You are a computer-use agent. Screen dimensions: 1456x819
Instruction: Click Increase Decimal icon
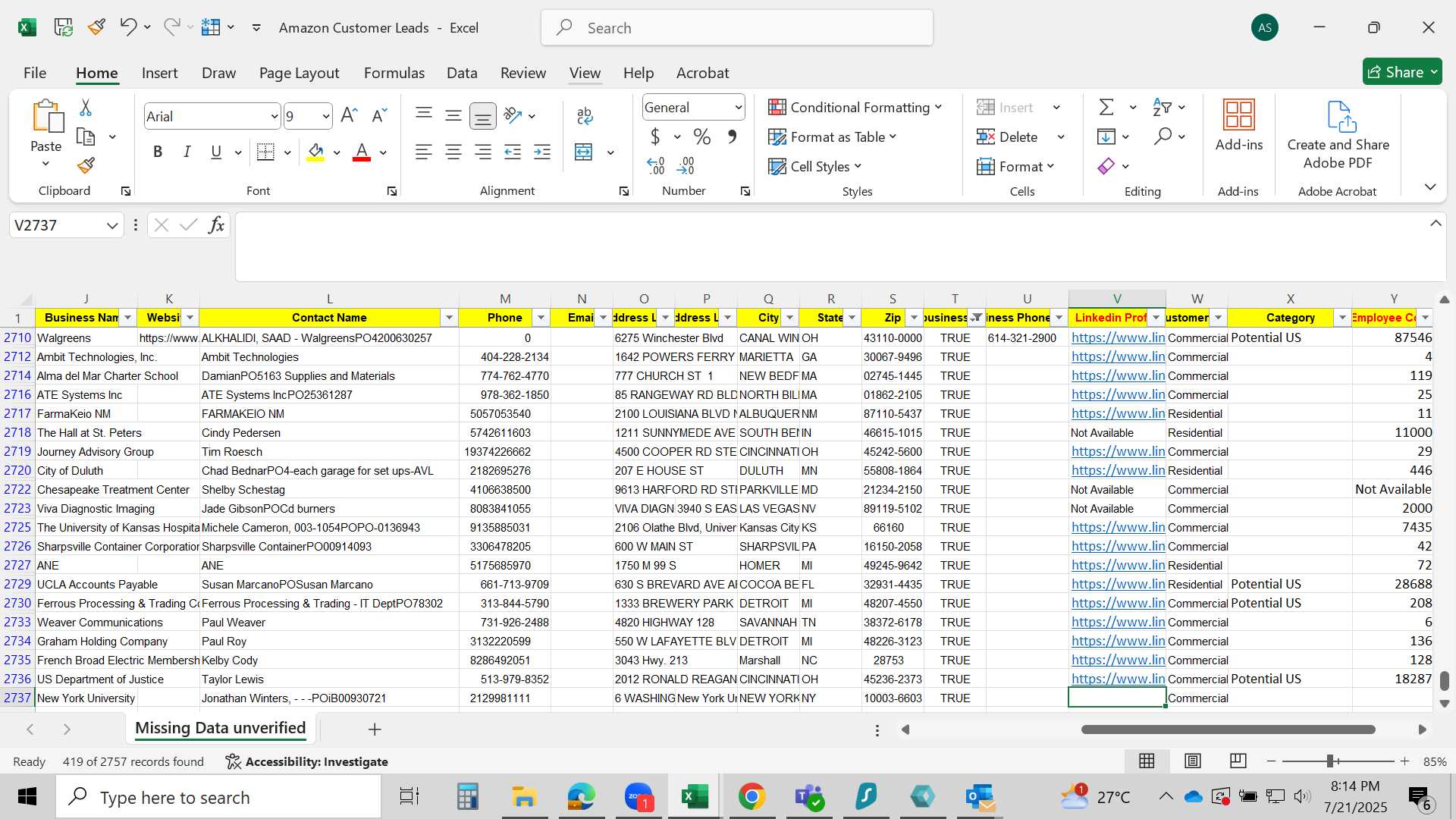tap(656, 165)
